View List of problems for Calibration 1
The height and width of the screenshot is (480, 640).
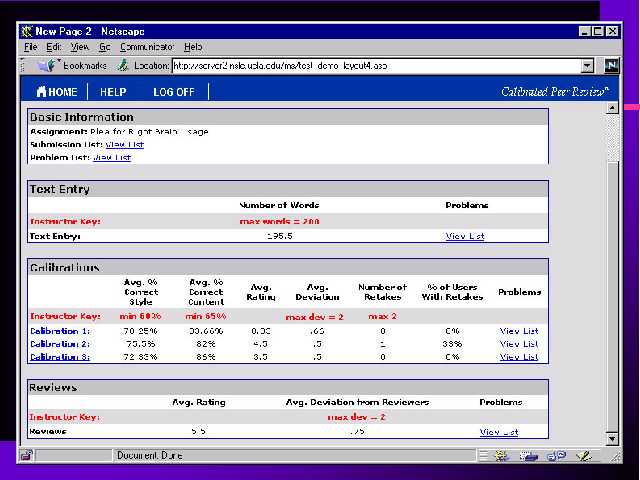pyautogui.click(x=519, y=331)
